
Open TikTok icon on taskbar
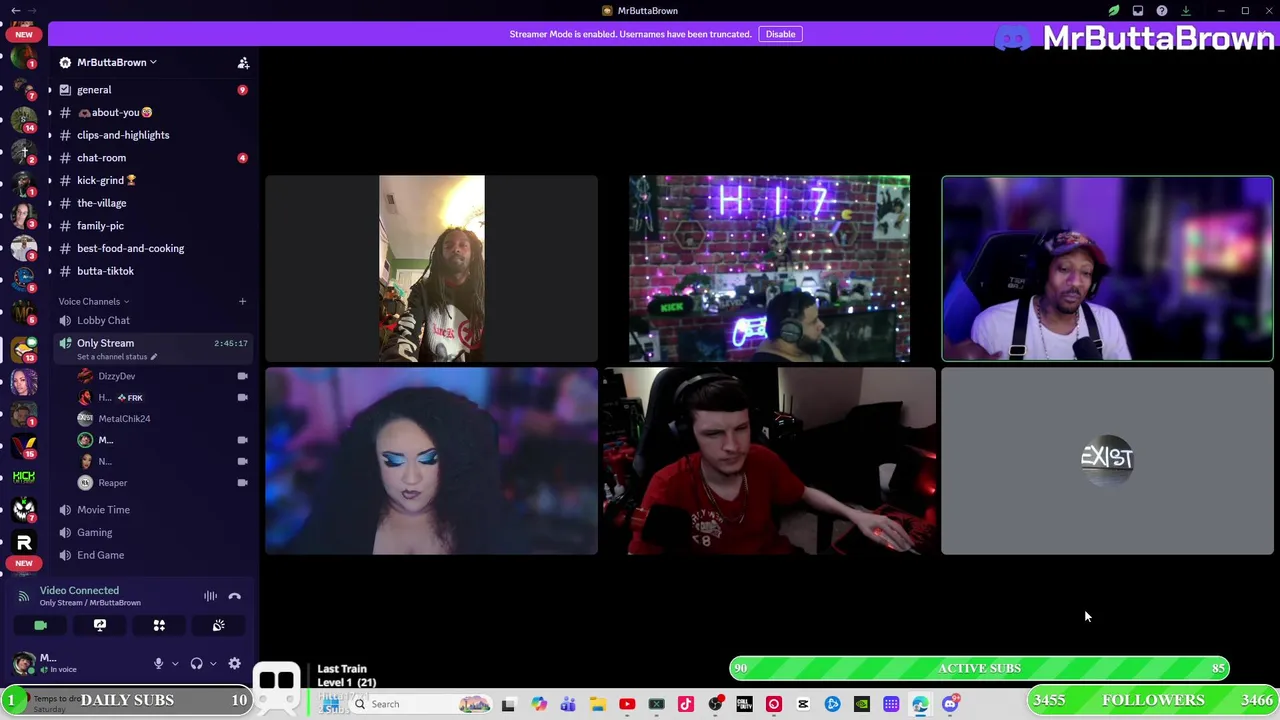[686, 704]
